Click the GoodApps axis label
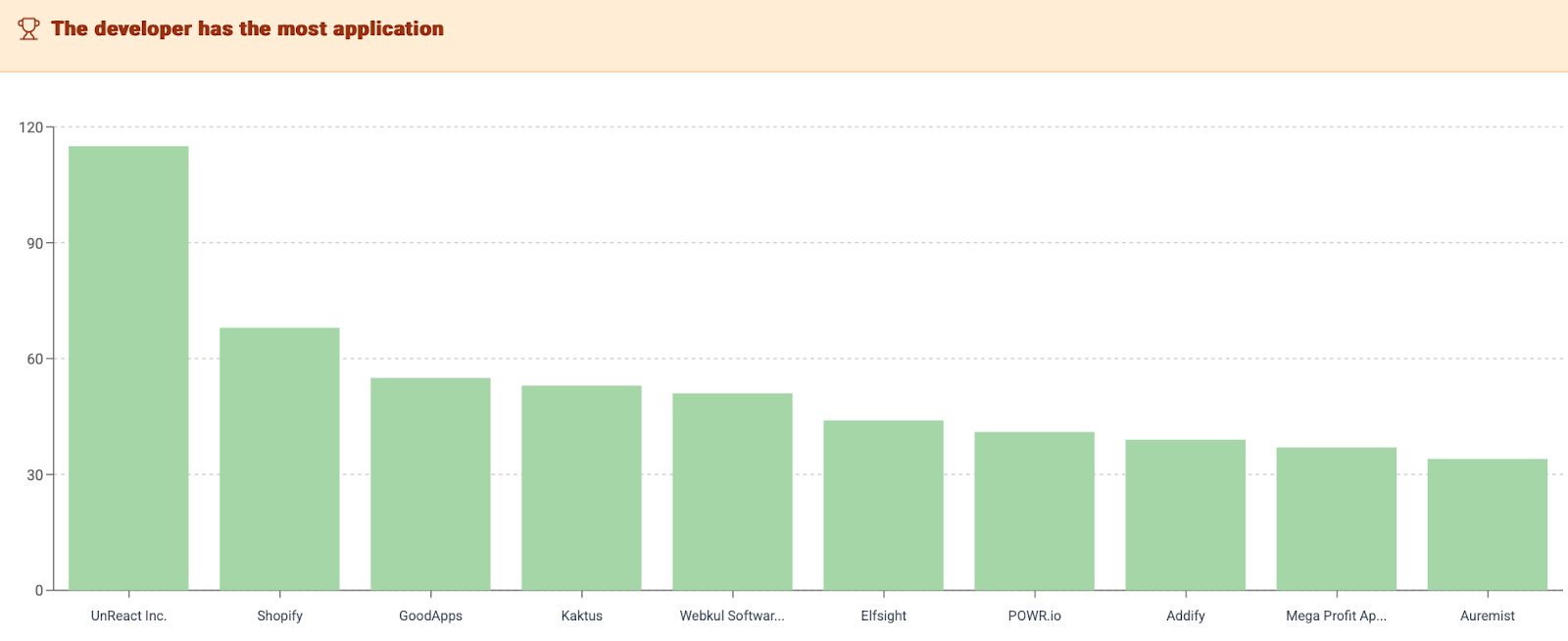Viewport: 1568px width, 641px height. click(430, 616)
